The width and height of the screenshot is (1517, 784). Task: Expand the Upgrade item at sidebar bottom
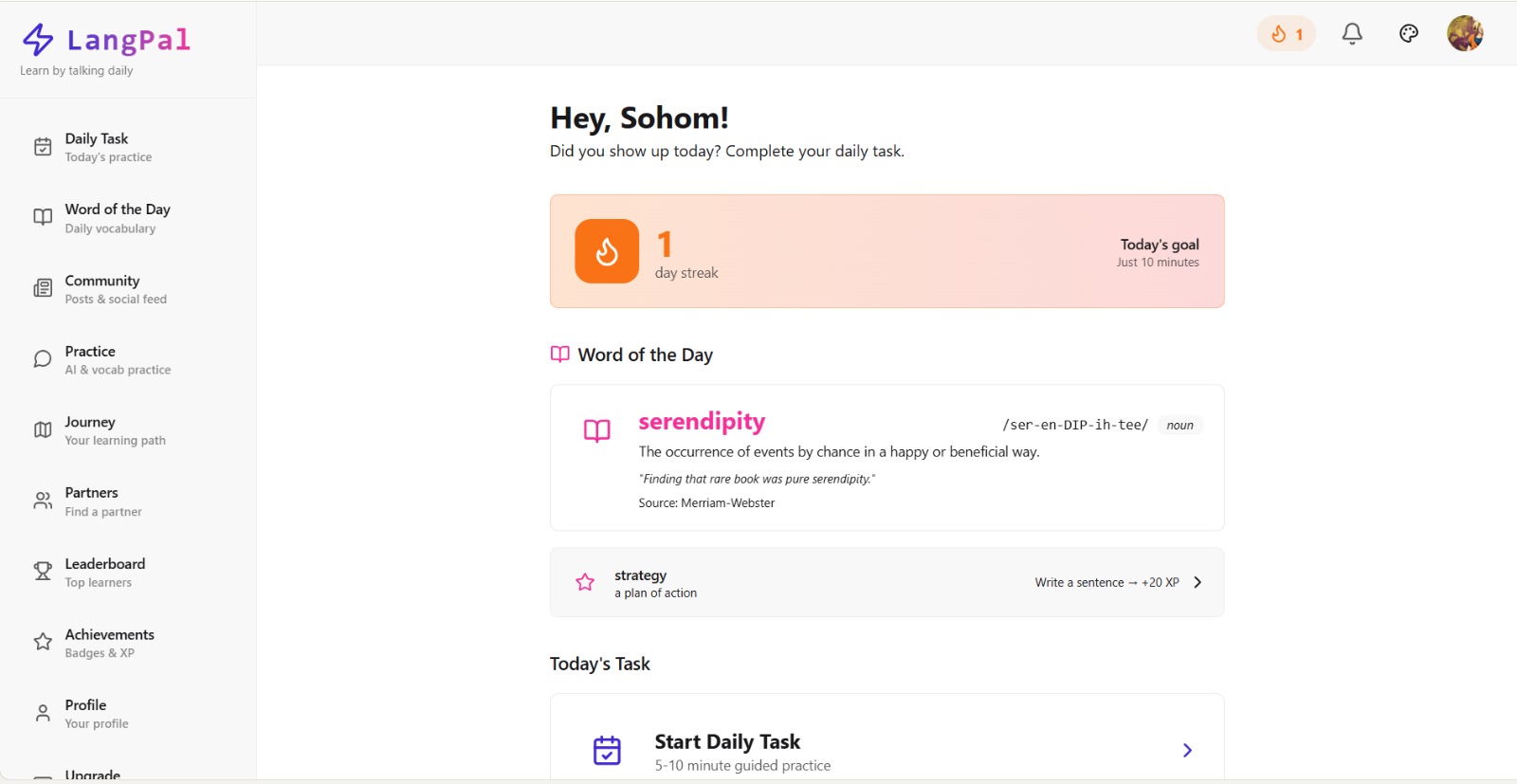91,774
